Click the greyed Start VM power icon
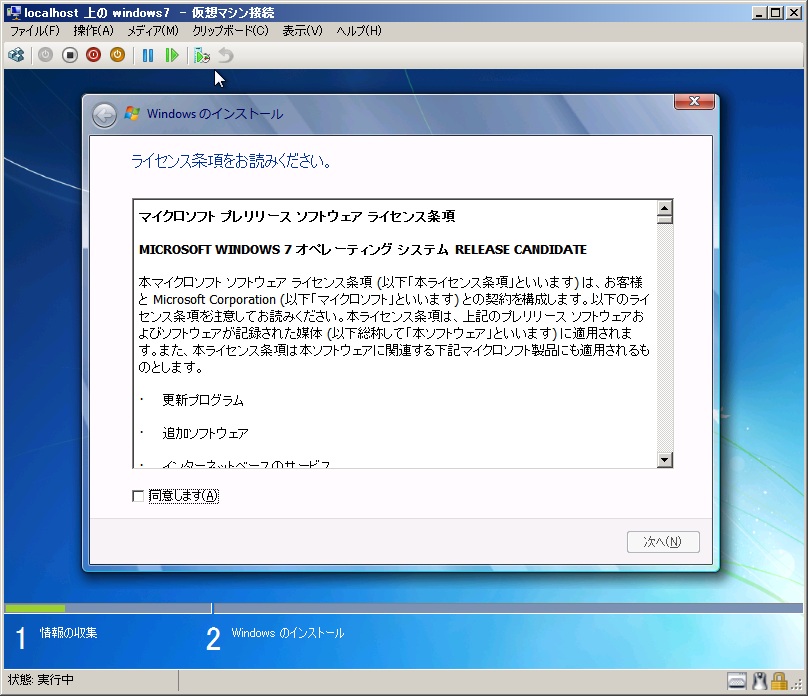 (x=45, y=55)
